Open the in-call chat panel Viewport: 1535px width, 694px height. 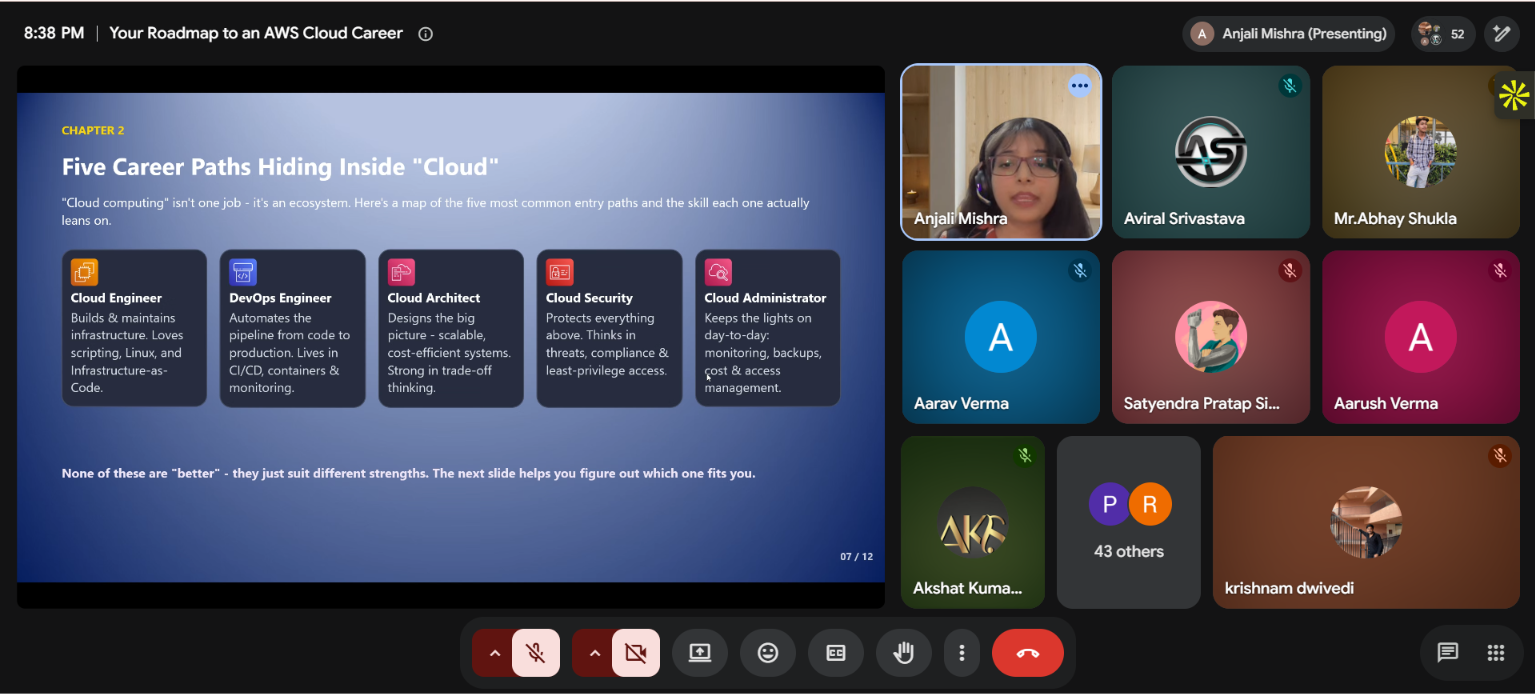click(x=1447, y=653)
